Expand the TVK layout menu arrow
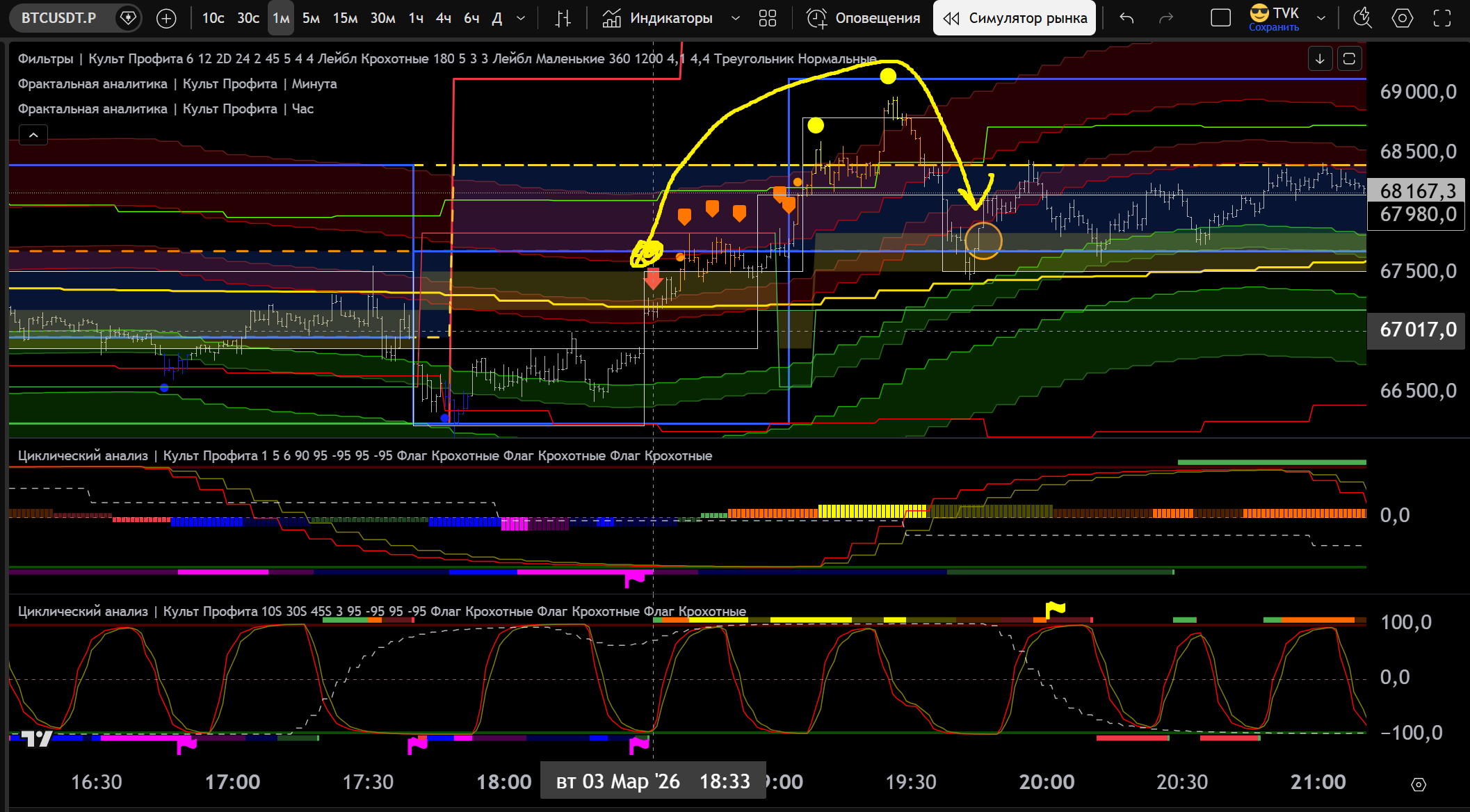 tap(1321, 18)
